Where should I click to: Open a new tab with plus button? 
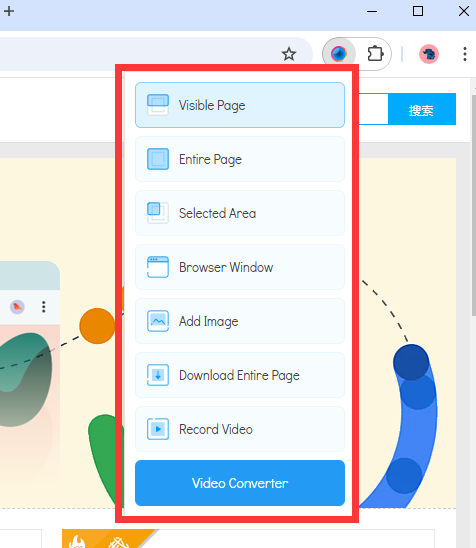coord(9,11)
